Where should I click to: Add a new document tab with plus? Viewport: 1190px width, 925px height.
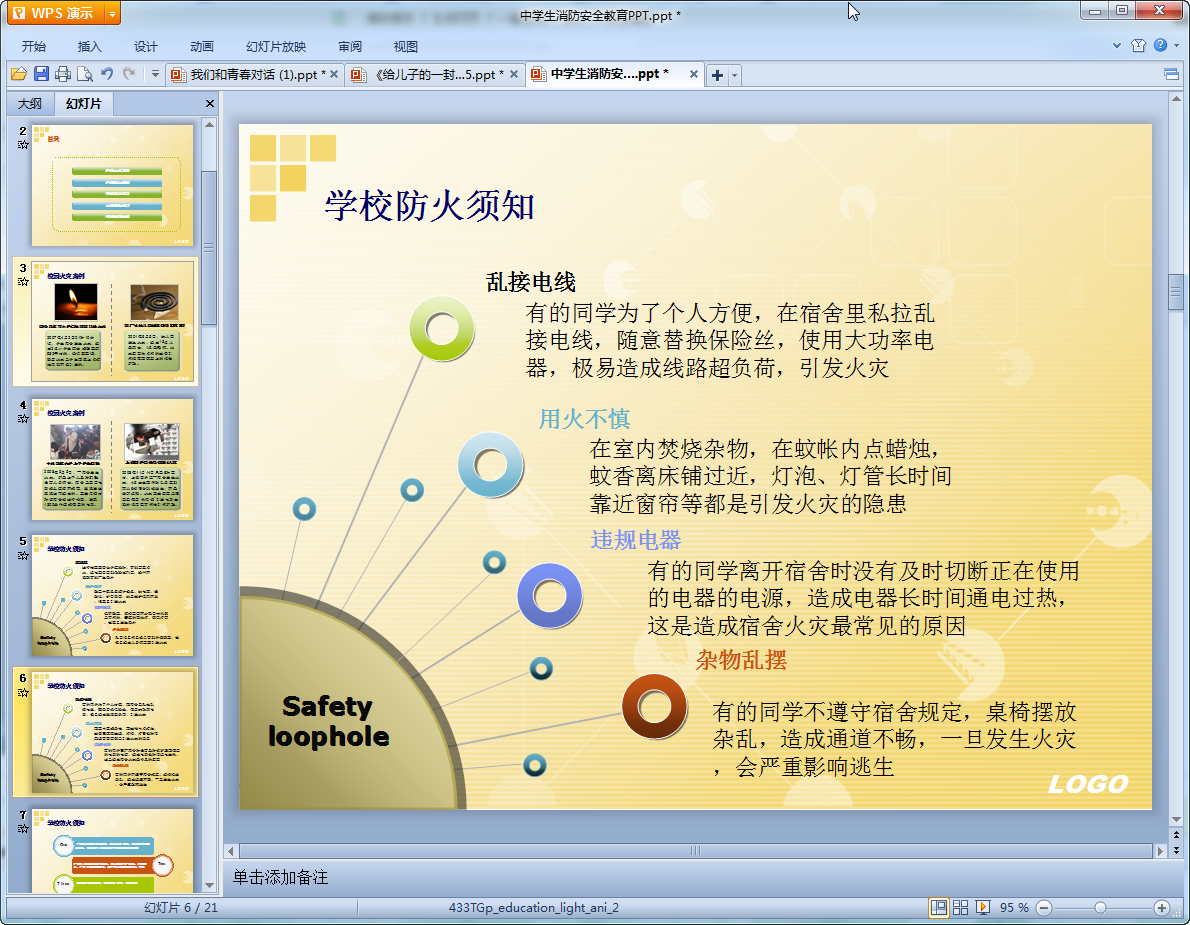pyautogui.click(x=717, y=75)
